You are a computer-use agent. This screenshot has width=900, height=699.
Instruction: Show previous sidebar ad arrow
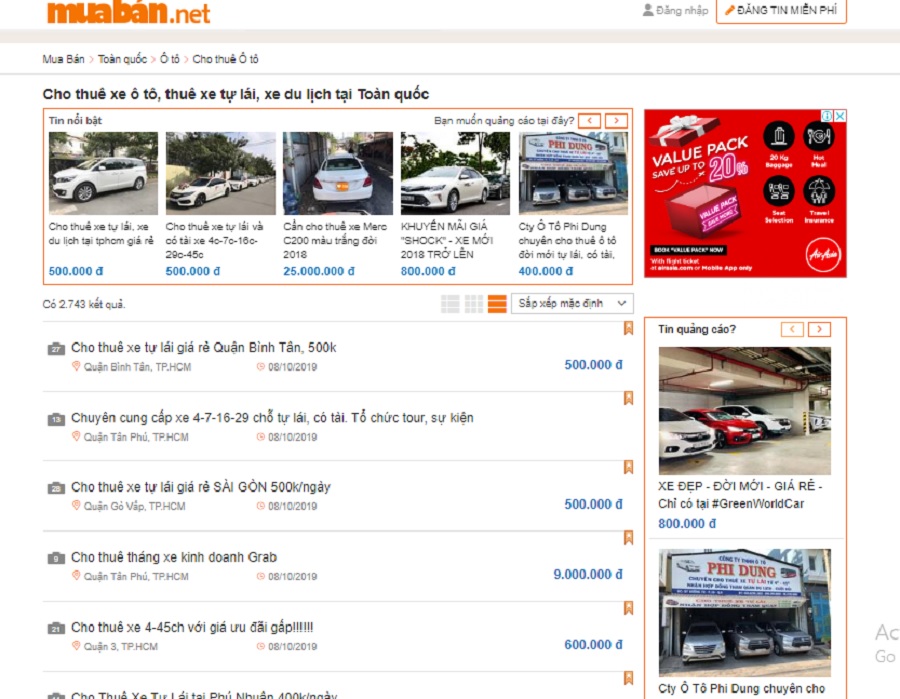click(x=792, y=329)
